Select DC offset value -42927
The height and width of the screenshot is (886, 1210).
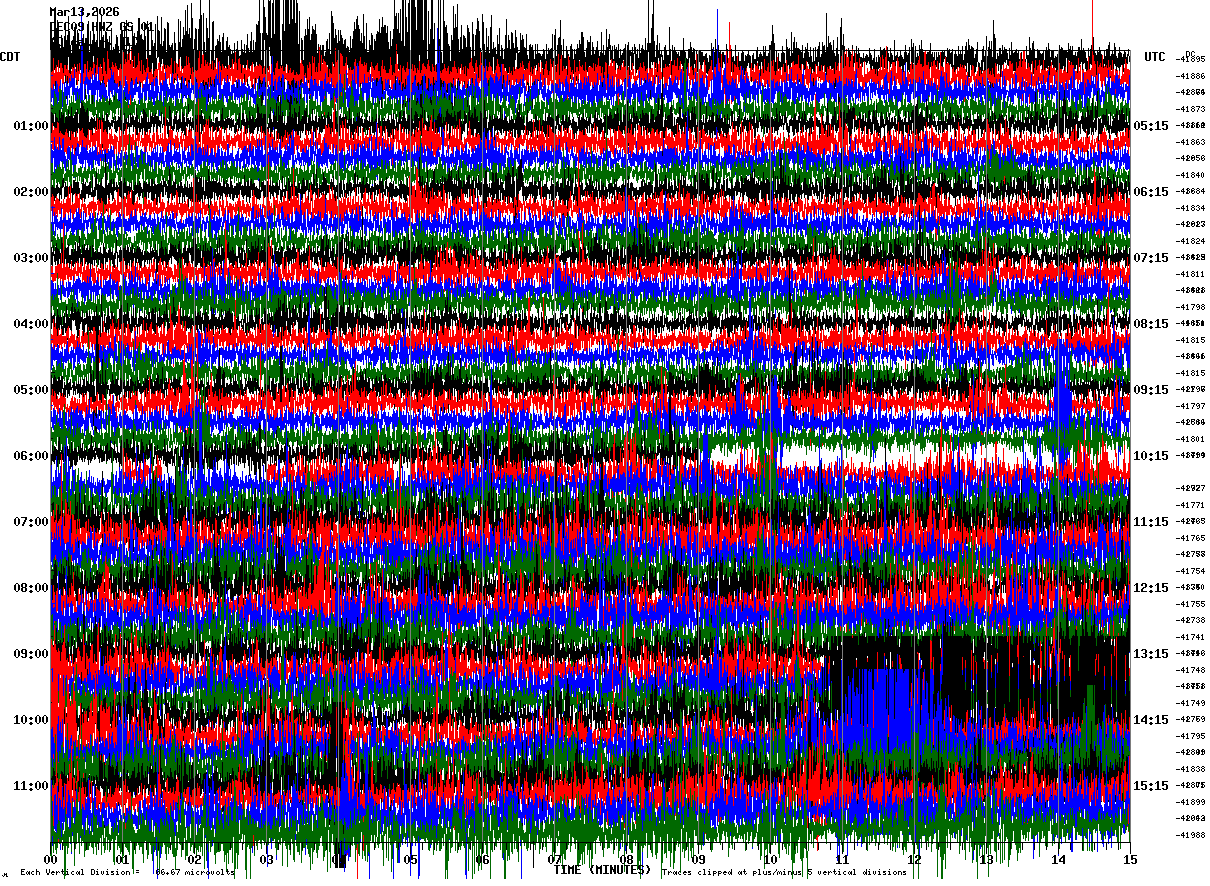(x=1190, y=488)
